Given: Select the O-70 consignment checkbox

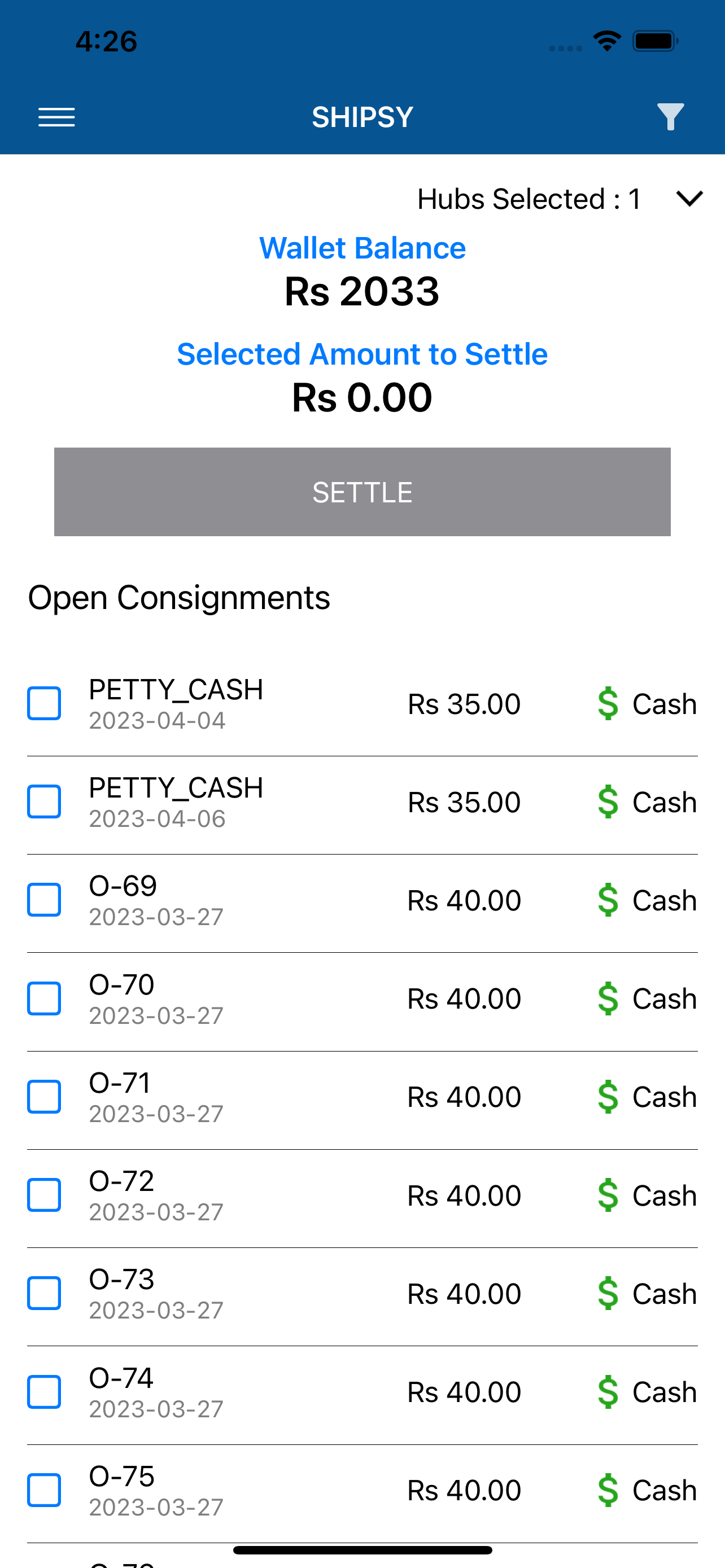Looking at the screenshot, I should click(45, 998).
